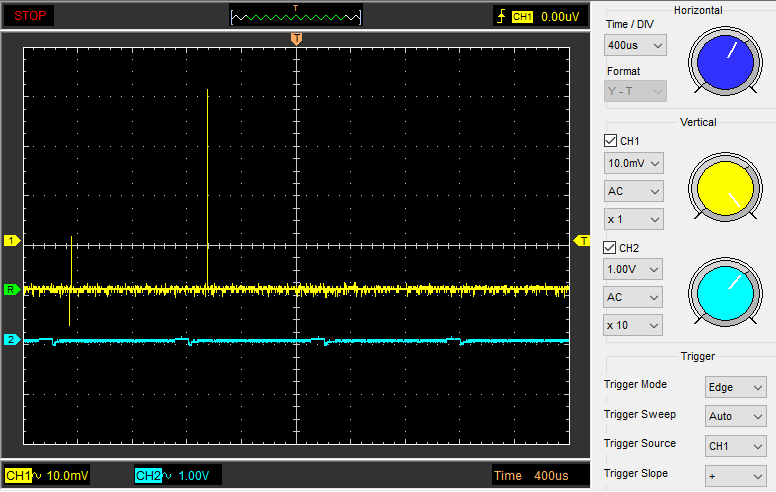This screenshot has width=776, height=492.
Task: Click the blue horizontal Time/DIV knob
Action: (x=724, y=61)
